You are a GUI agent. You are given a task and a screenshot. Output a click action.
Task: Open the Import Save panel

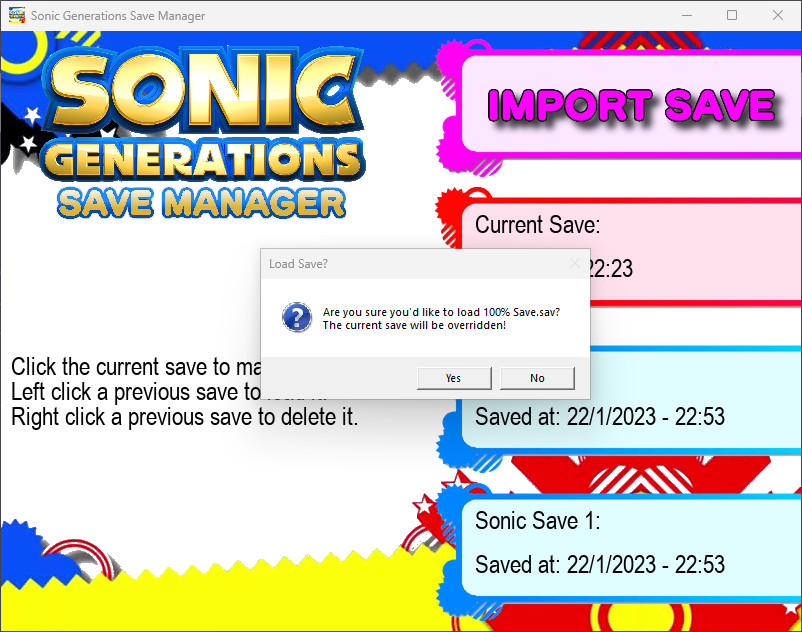(x=630, y=105)
